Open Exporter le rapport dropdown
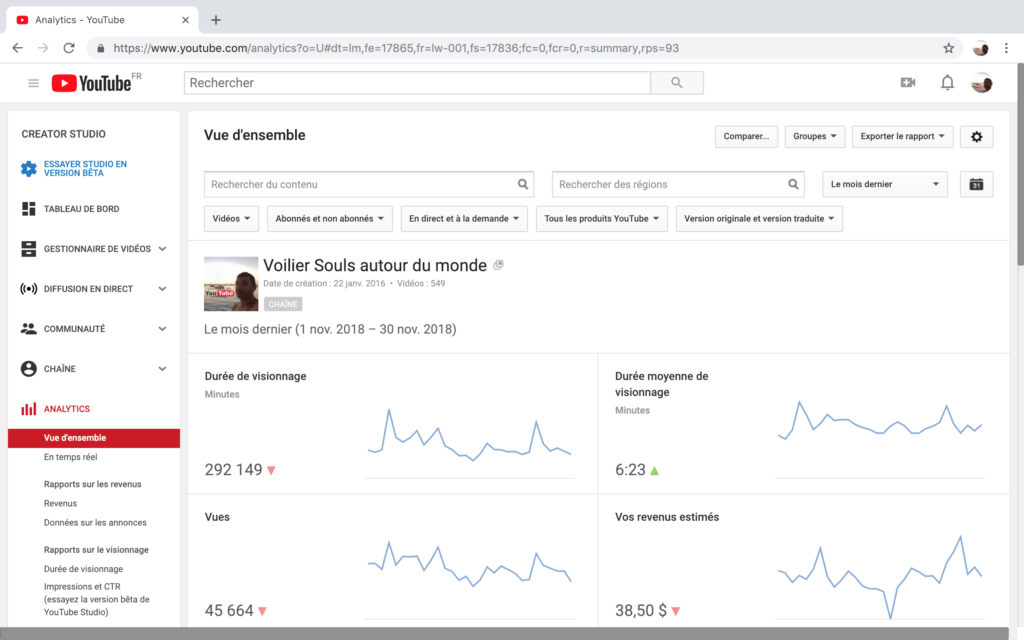Screen dimensions: 1024x640 pos(902,136)
